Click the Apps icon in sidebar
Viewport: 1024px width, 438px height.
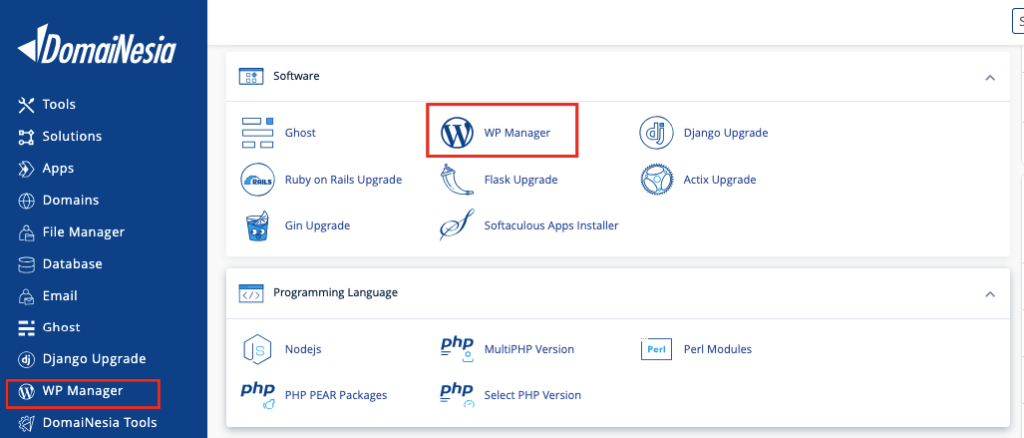pyautogui.click(x=26, y=168)
